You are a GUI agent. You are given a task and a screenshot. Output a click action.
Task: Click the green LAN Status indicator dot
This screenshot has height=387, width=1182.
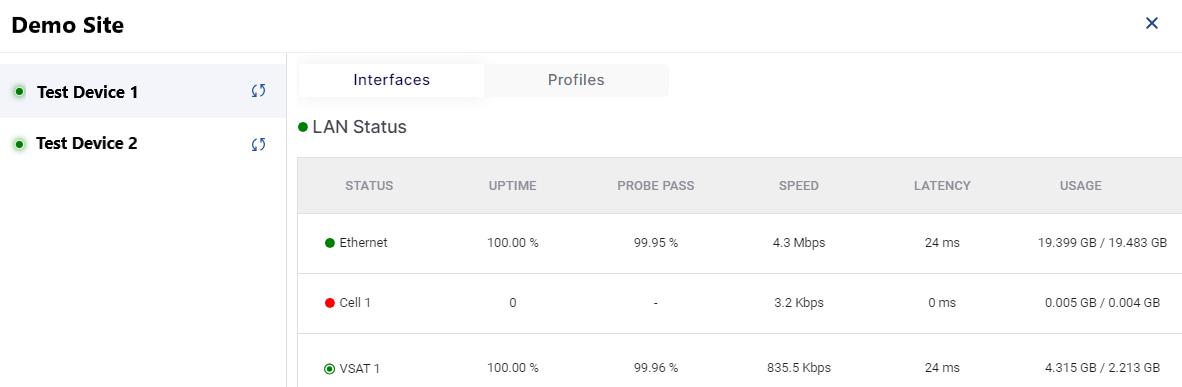303,127
